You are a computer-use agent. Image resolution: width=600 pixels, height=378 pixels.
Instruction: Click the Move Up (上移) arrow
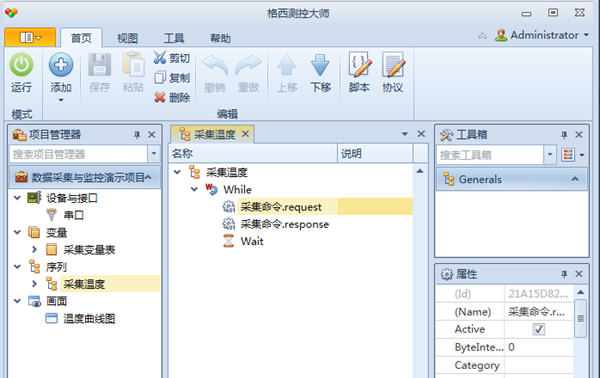pyautogui.click(x=287, y=65)
